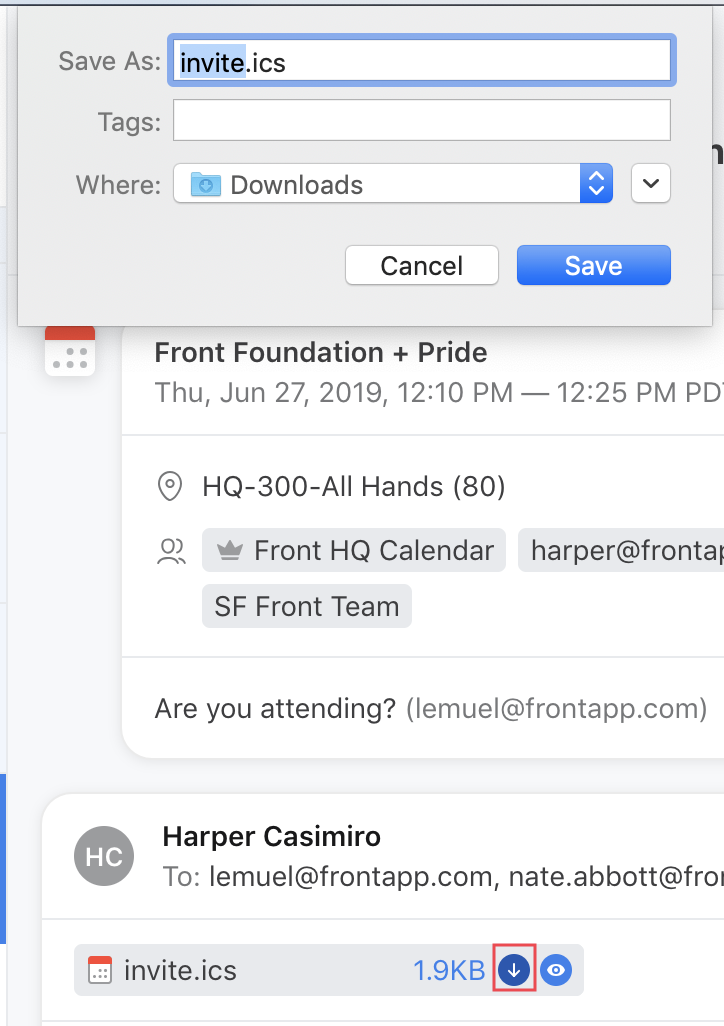Preview invite.ics with the eye icon

coord(556,970)
